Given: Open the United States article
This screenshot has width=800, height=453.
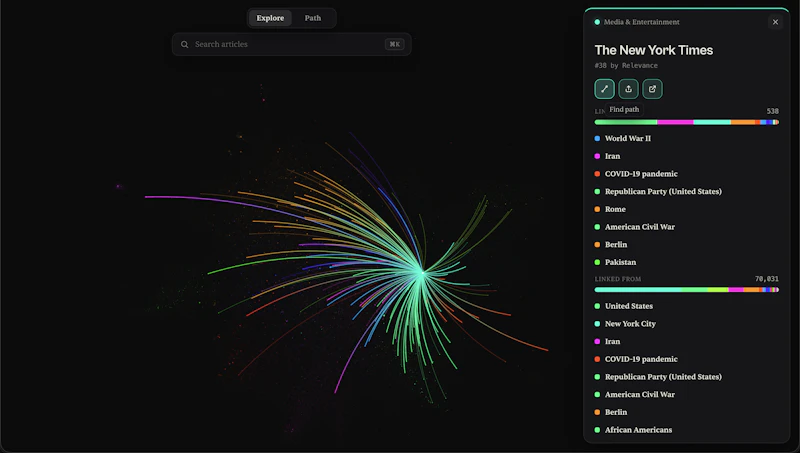Looking at the screenshot, I should tap(629, 306).
